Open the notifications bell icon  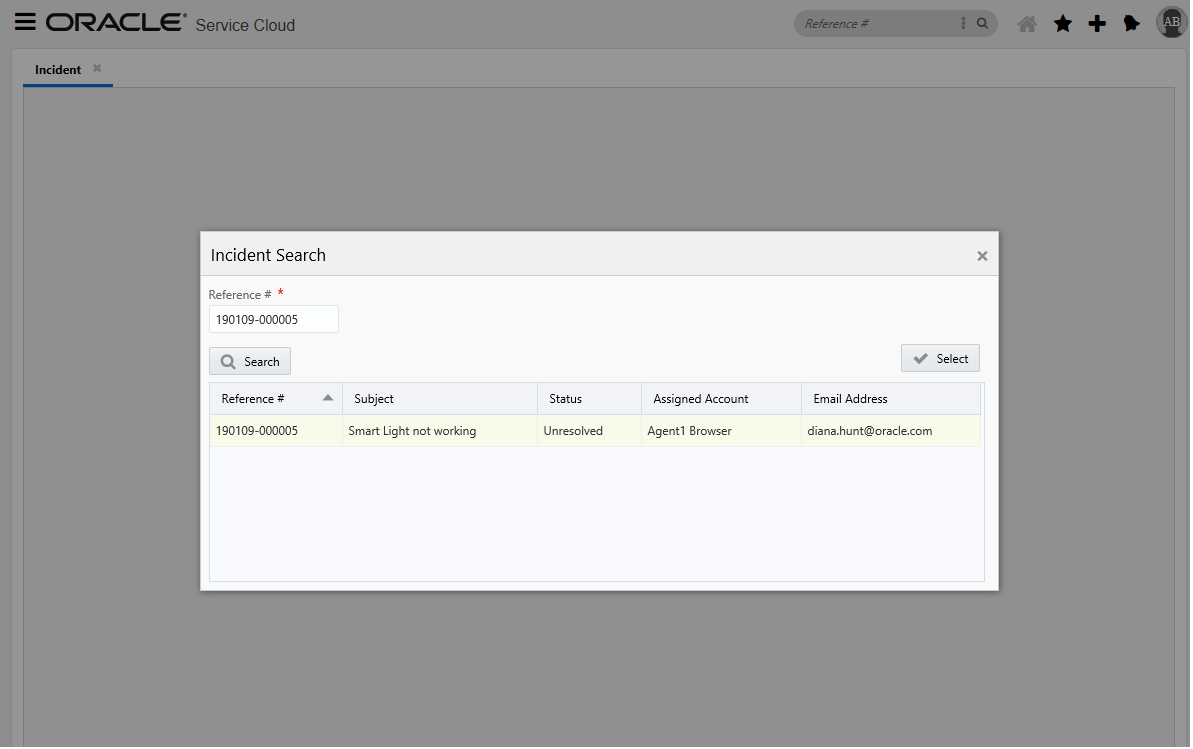tap(1131, 23)
